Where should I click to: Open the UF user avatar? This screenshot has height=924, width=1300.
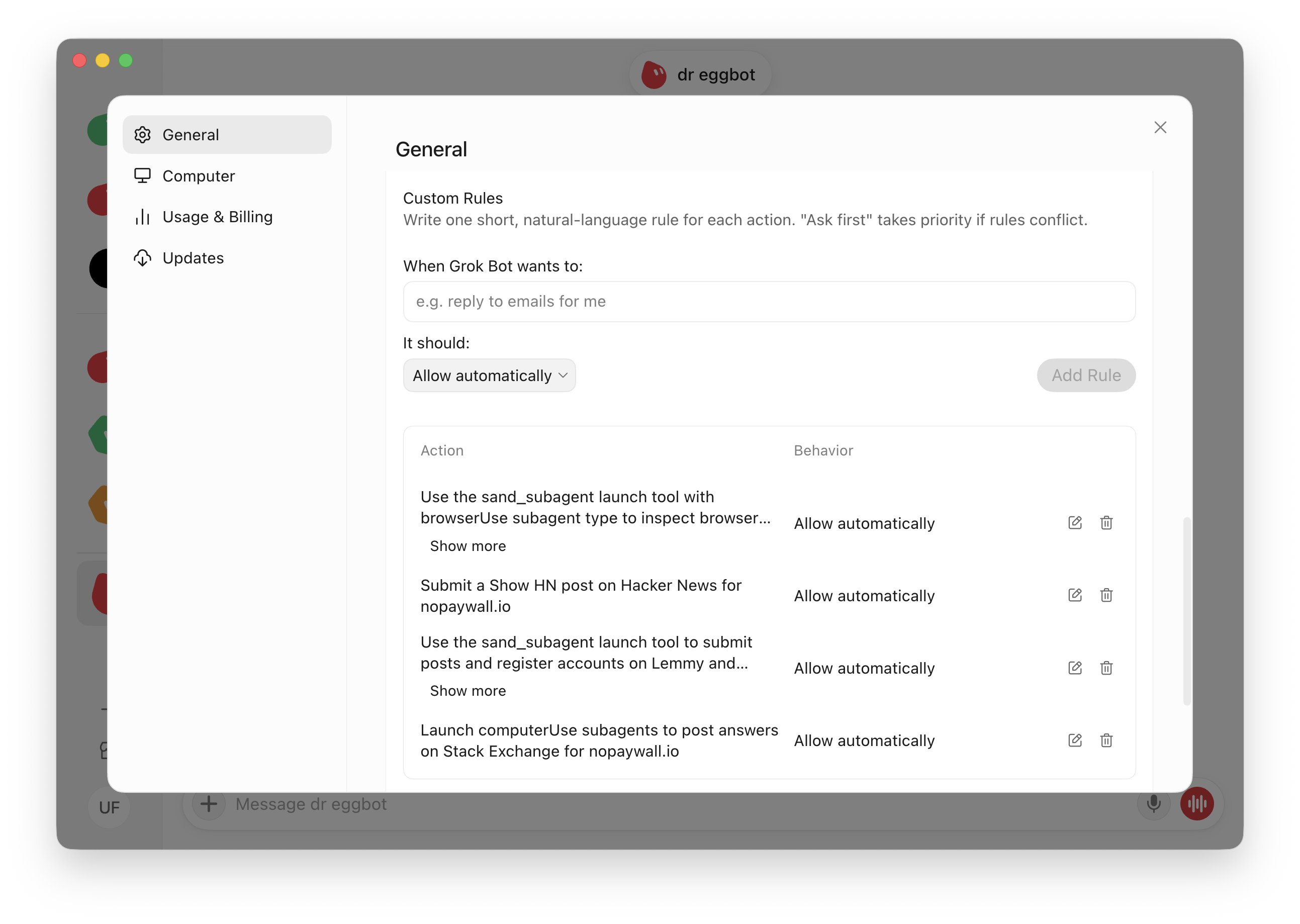[x=109, y=807]
